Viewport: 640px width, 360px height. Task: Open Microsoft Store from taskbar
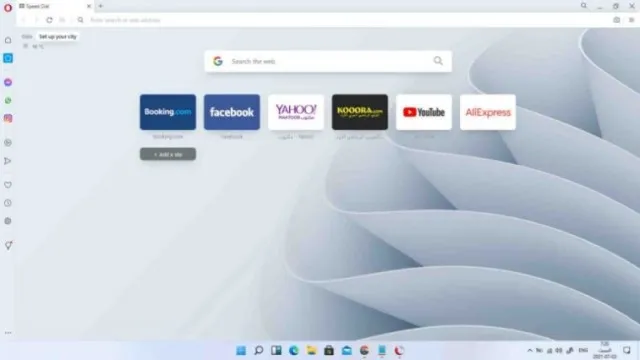point(329,350)
